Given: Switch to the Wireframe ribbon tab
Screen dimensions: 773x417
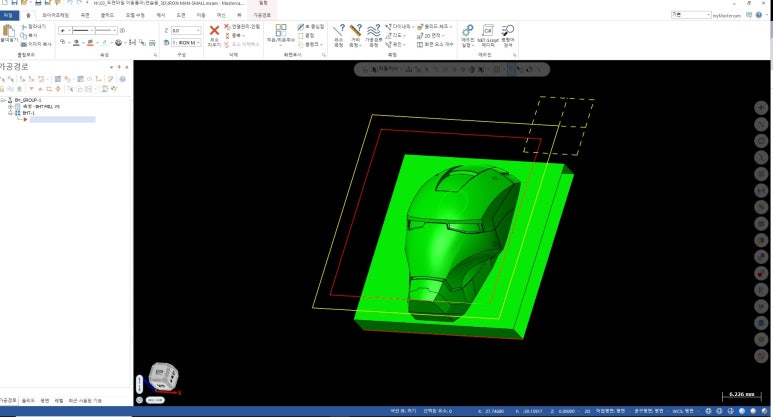Looking at the screenshot, I should [55, 15].
